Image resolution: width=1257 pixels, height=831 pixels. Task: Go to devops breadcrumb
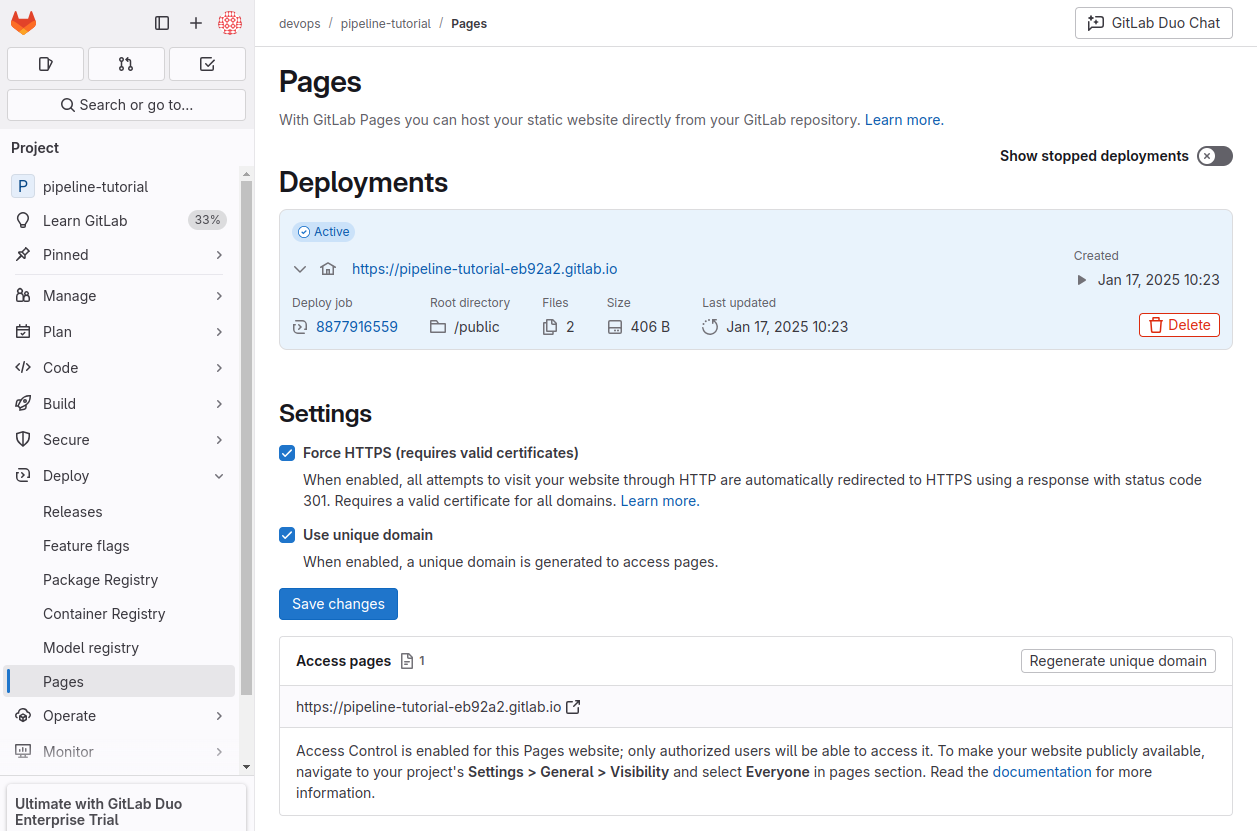(x=300, y=23)
